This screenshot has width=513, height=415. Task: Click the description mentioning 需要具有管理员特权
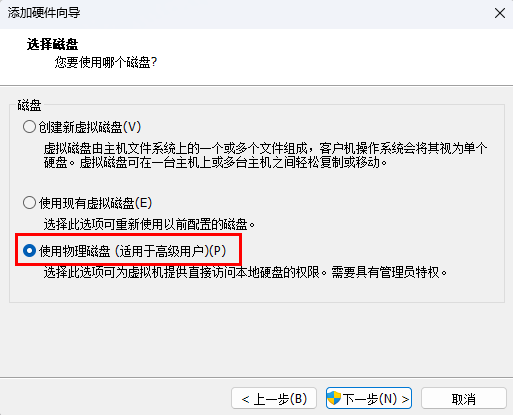(245, 272)
